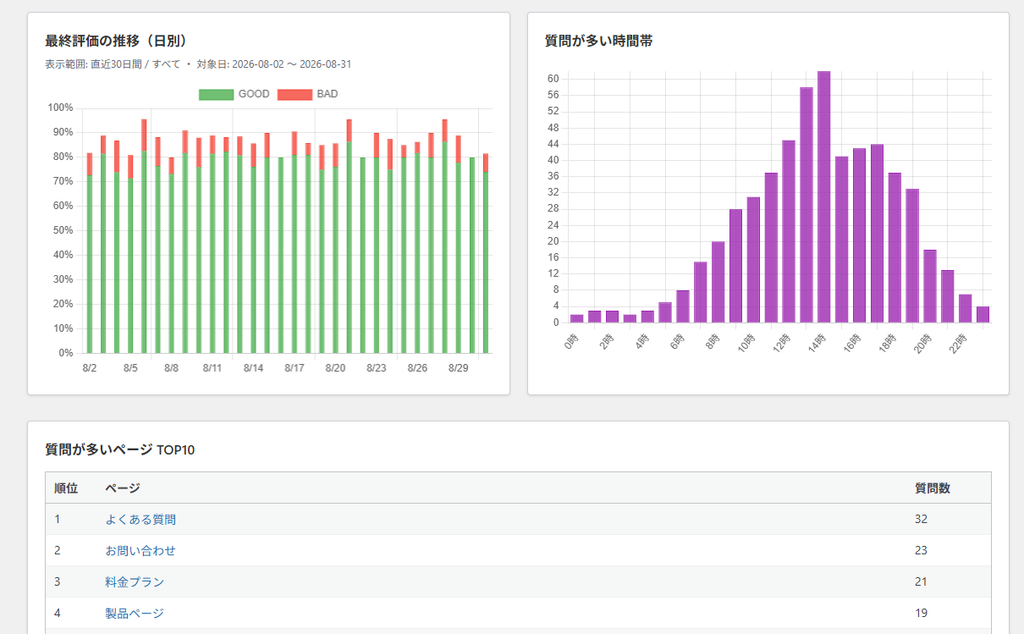Click the question count 32 cell
Viewport: 1024px width, 634px height.
(921, 520)
